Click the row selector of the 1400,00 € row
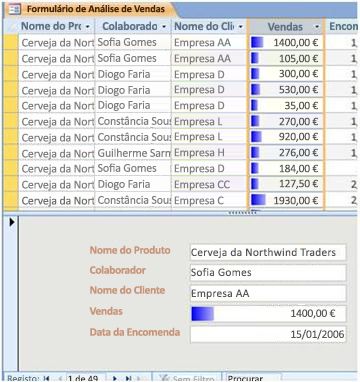360x382 pixels. (11, 42)
